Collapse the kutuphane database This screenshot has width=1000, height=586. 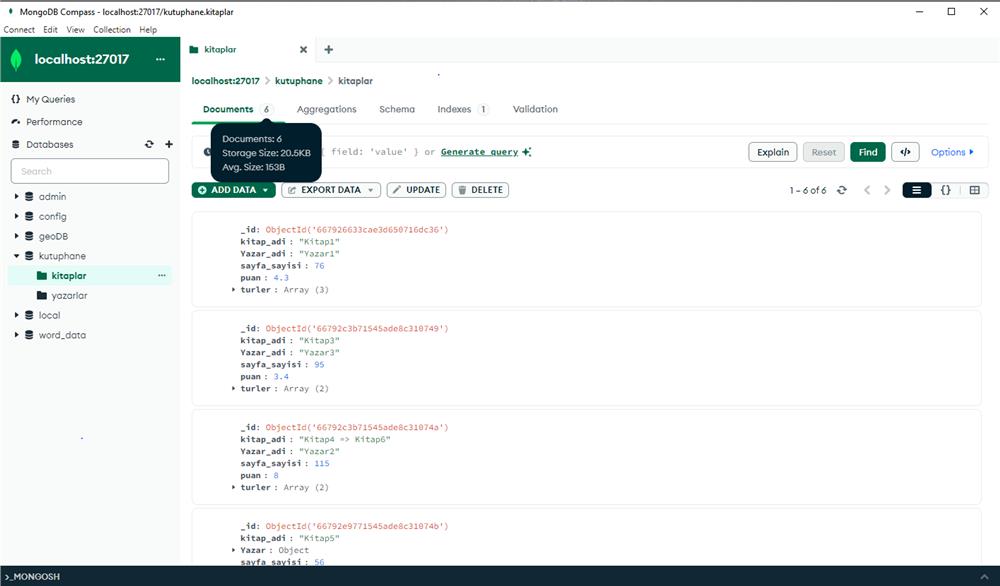pos(17,256)
